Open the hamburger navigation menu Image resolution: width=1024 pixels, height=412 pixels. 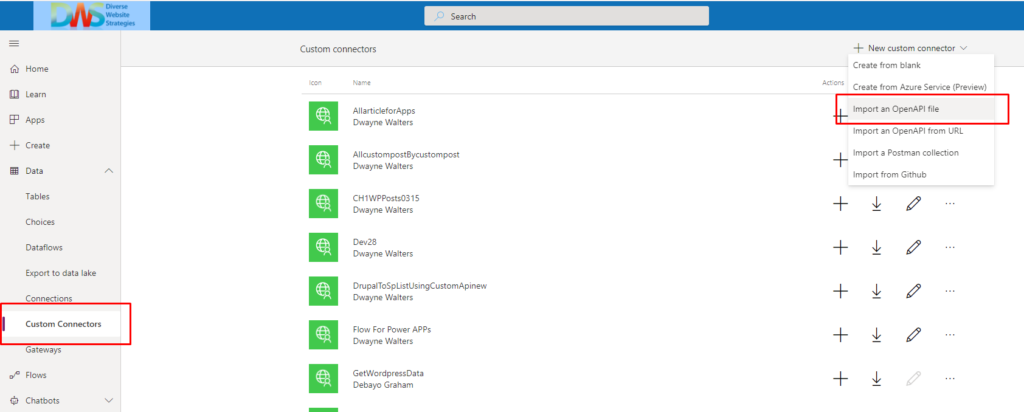pyautogui.click(x=14, y=43)
